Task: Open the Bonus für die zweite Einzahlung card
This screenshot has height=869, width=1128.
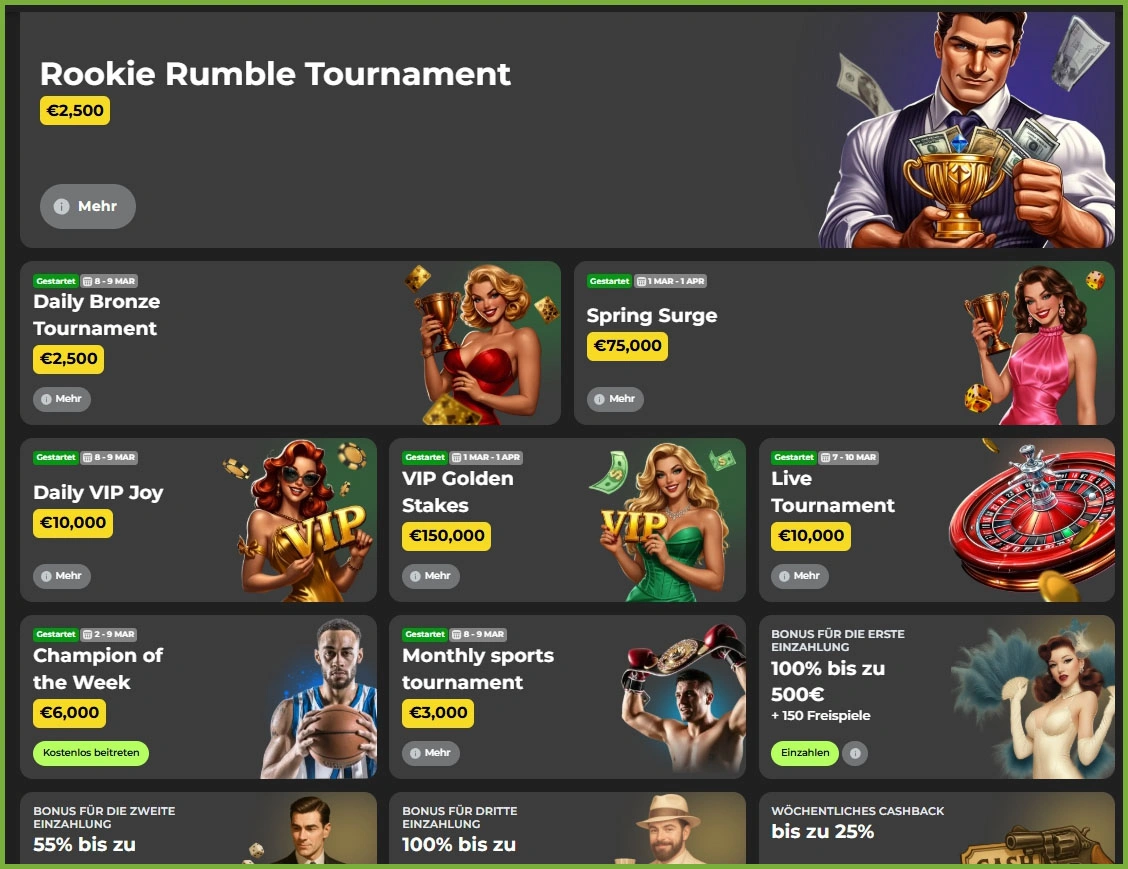Action: click(199, 828)
